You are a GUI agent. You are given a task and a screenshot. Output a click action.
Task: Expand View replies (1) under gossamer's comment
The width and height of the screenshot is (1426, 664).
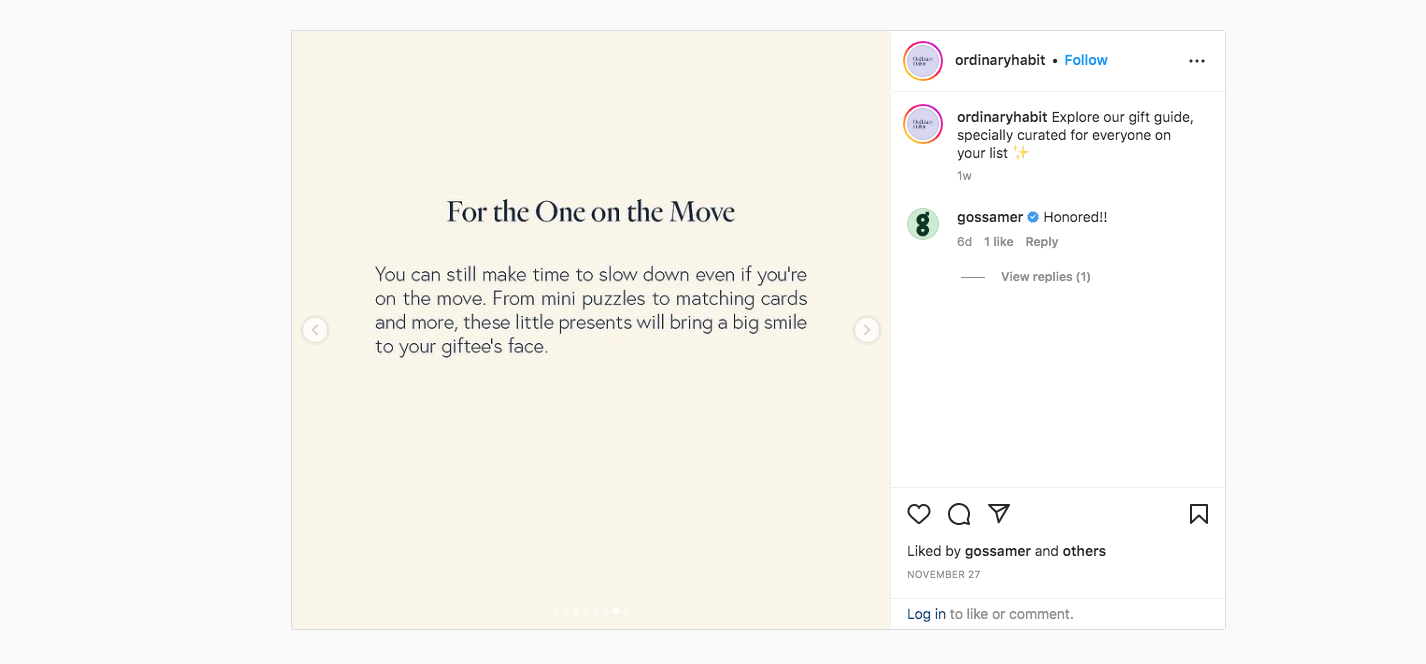(1045, 277)
